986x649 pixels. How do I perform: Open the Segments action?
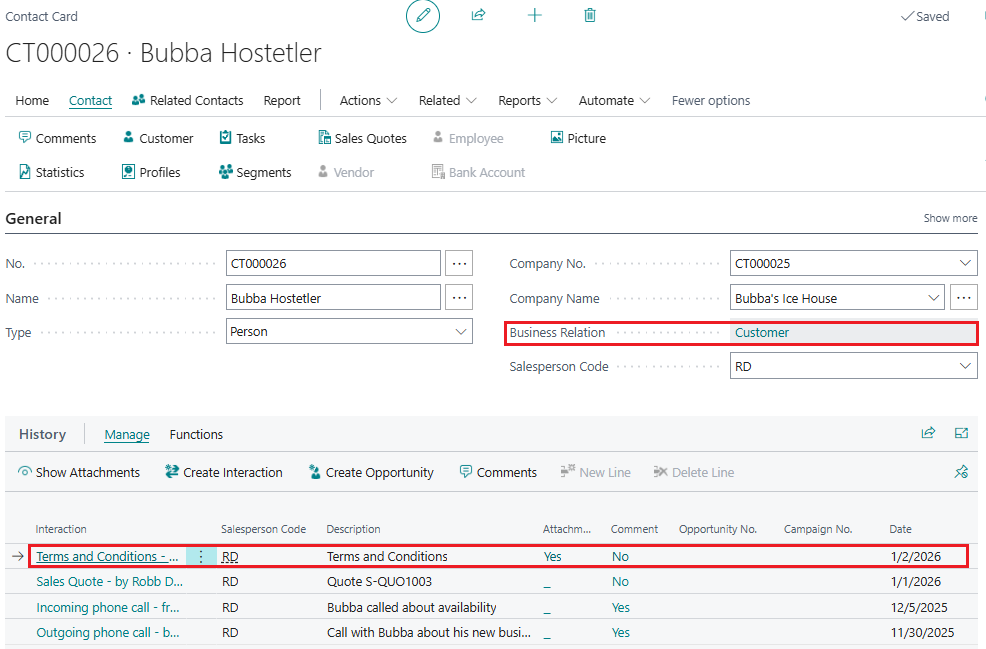click(x=254, y=172)
